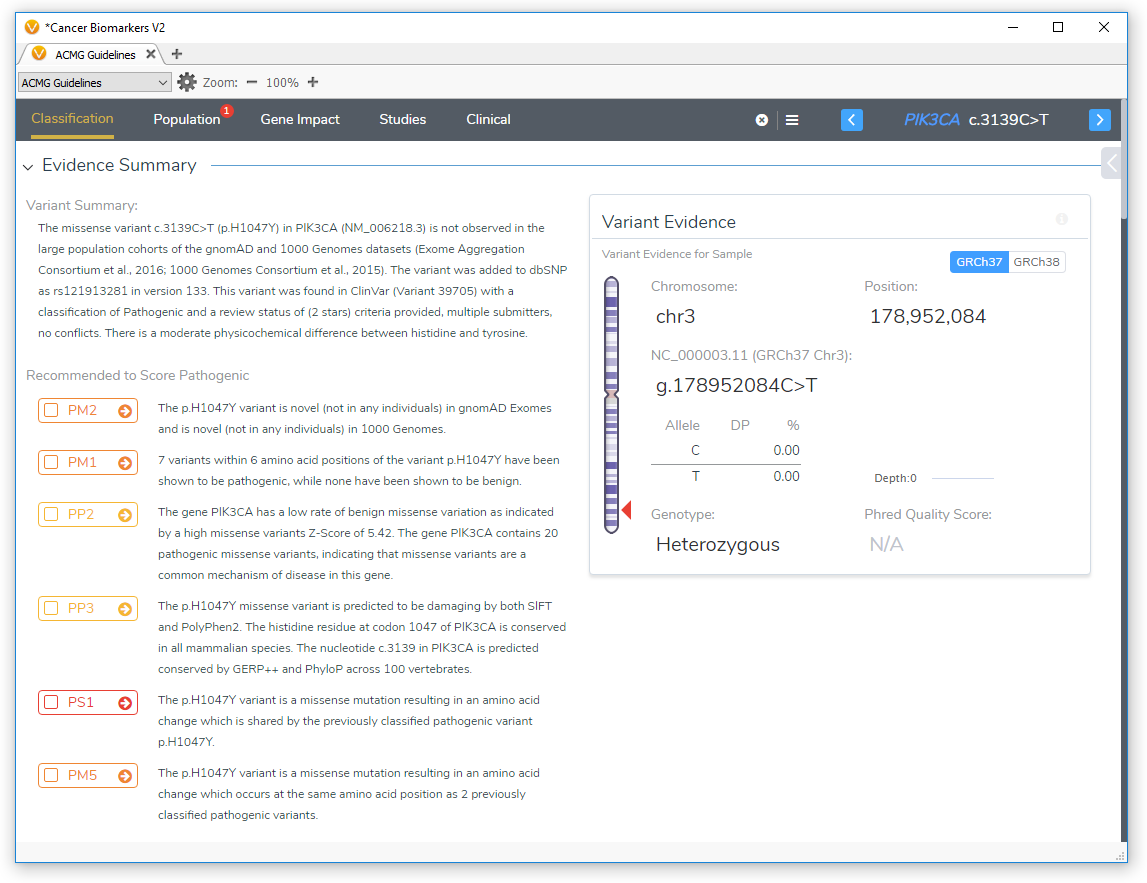Go to previous variant with the left arrow
1147x883 pixels.
click(x=851, y=119)
